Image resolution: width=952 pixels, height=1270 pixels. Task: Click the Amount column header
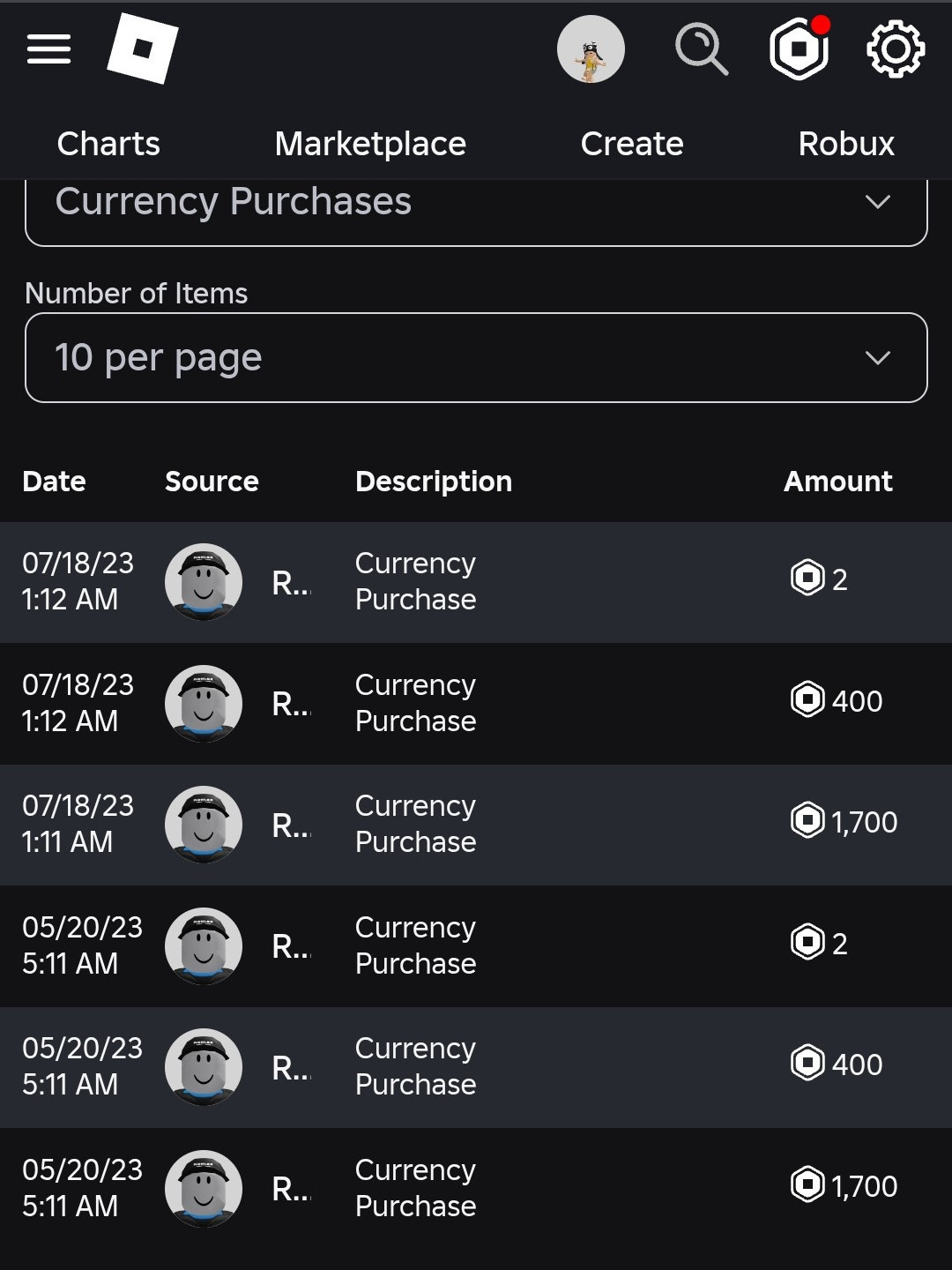(837, 482)
